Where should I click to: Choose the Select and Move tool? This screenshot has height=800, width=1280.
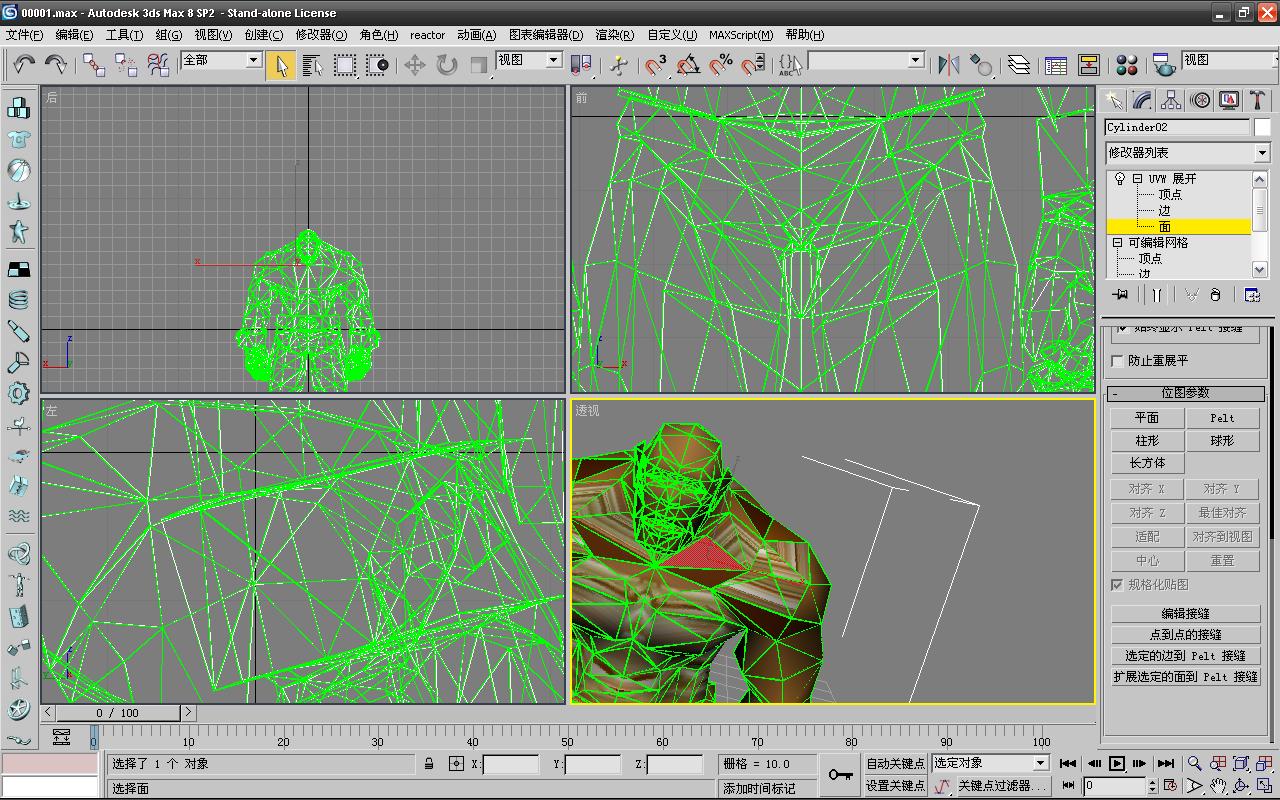coord(414,65)
